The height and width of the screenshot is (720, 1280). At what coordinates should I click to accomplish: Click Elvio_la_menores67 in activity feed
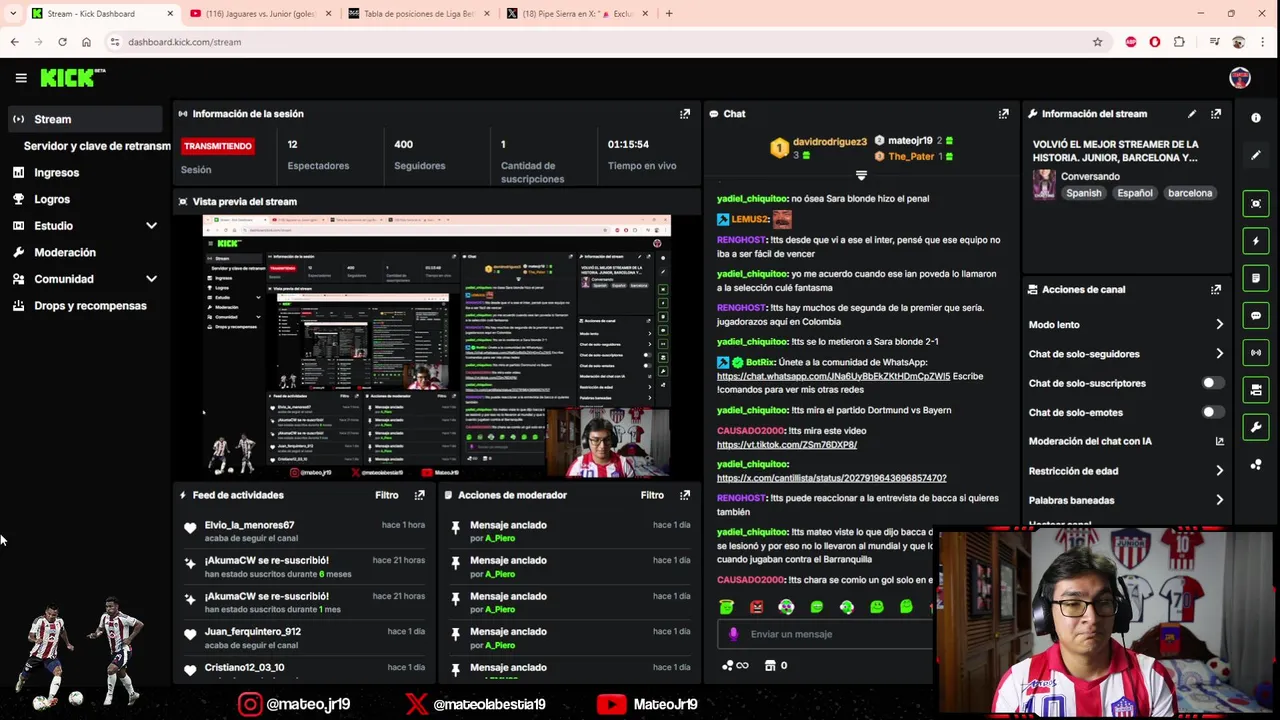249,525
